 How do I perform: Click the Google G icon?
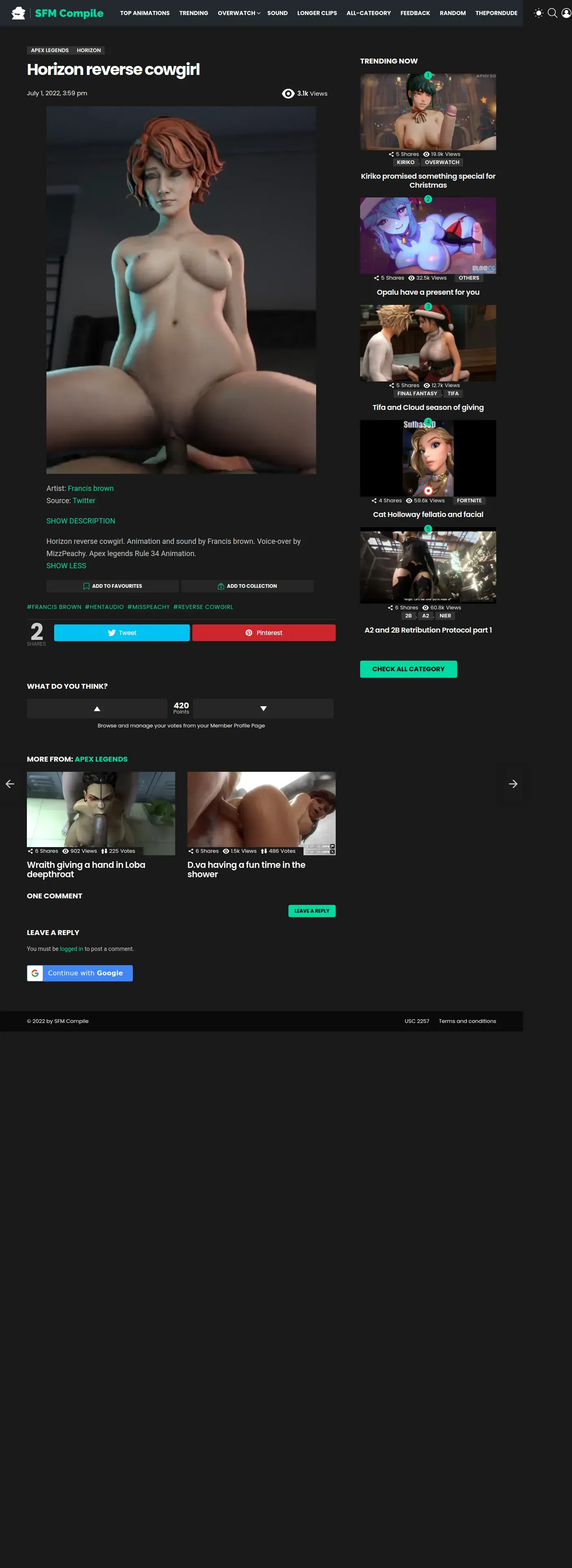(x=35, y=973)
